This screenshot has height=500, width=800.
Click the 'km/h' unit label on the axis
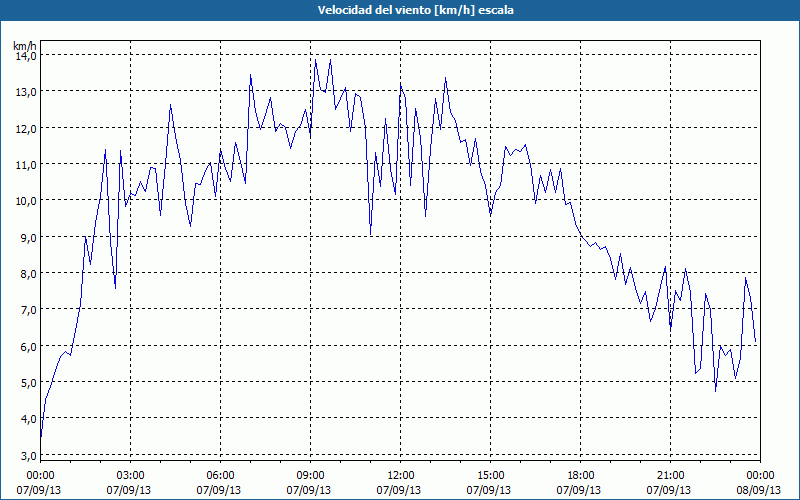tap(25, 46)
